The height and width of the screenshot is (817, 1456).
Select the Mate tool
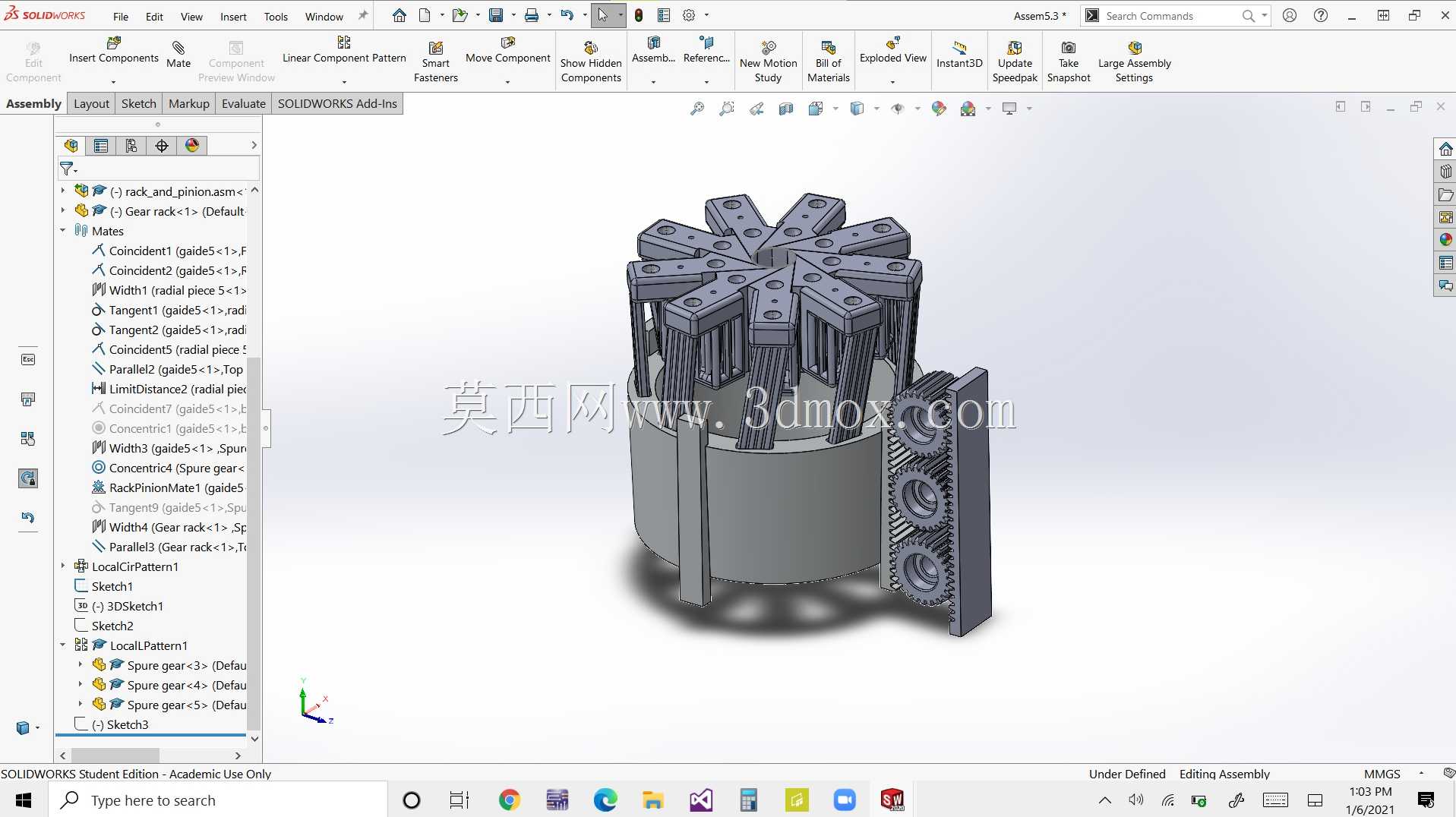[x=178, y=55]
